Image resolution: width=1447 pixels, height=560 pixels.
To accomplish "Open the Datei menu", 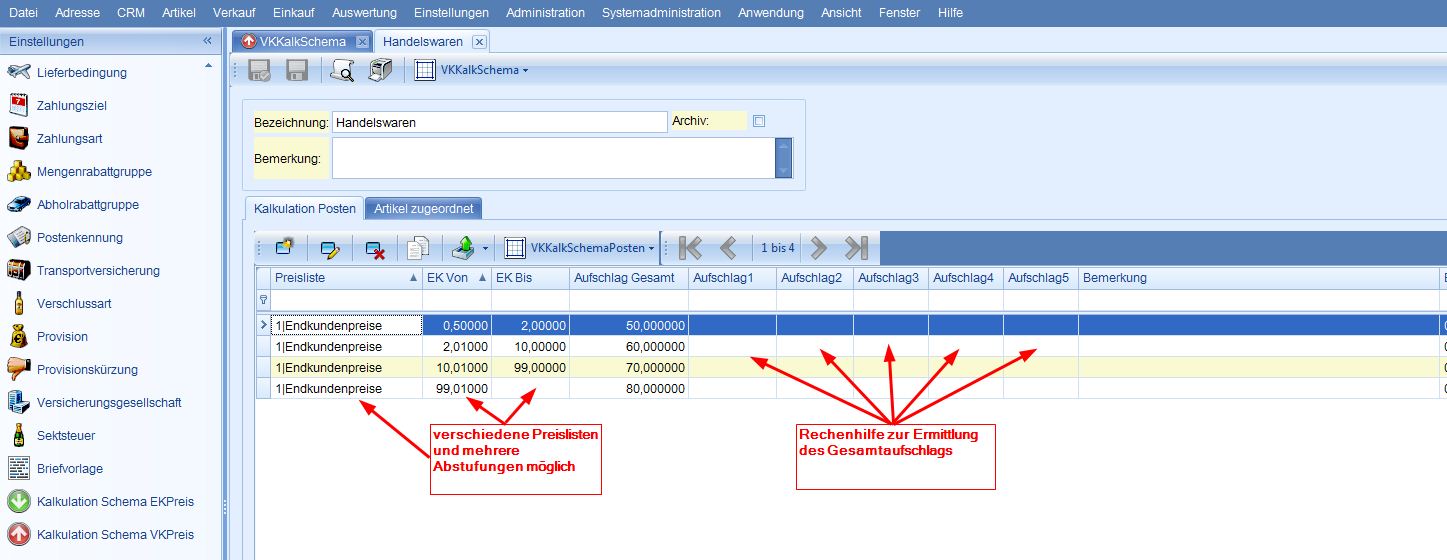I will click(23, 13).
